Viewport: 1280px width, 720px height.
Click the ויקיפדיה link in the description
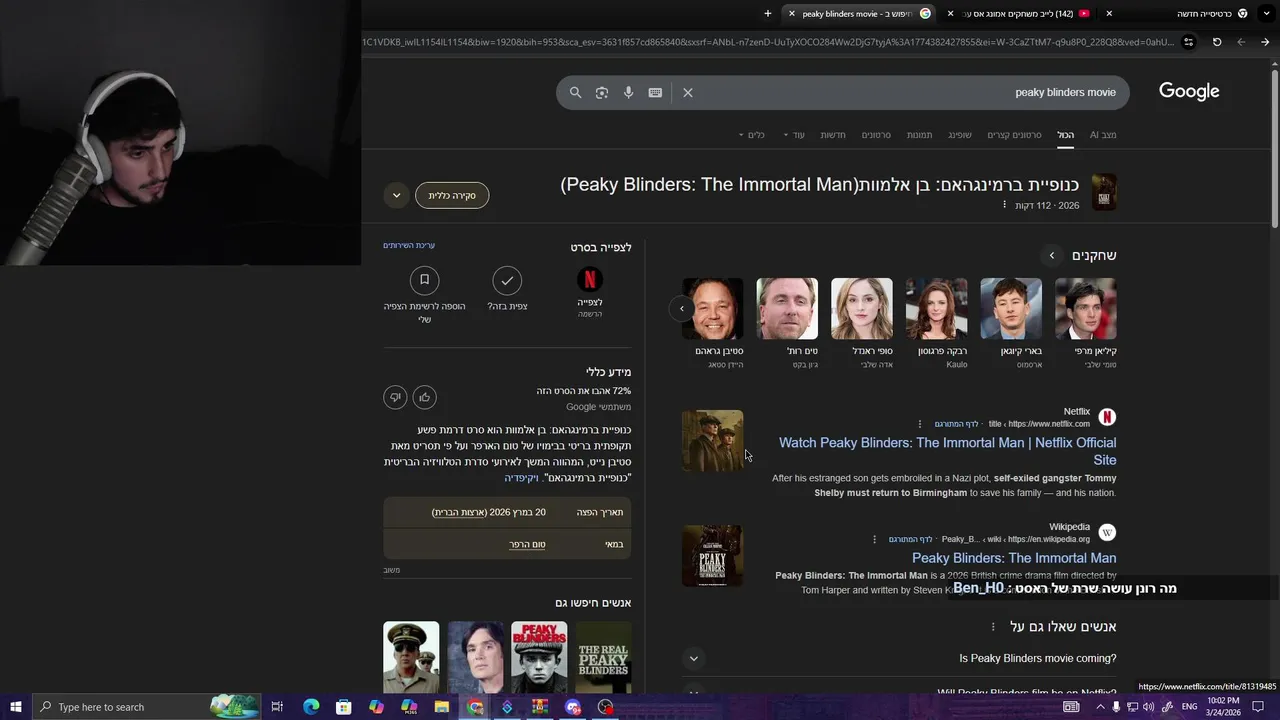521,478
